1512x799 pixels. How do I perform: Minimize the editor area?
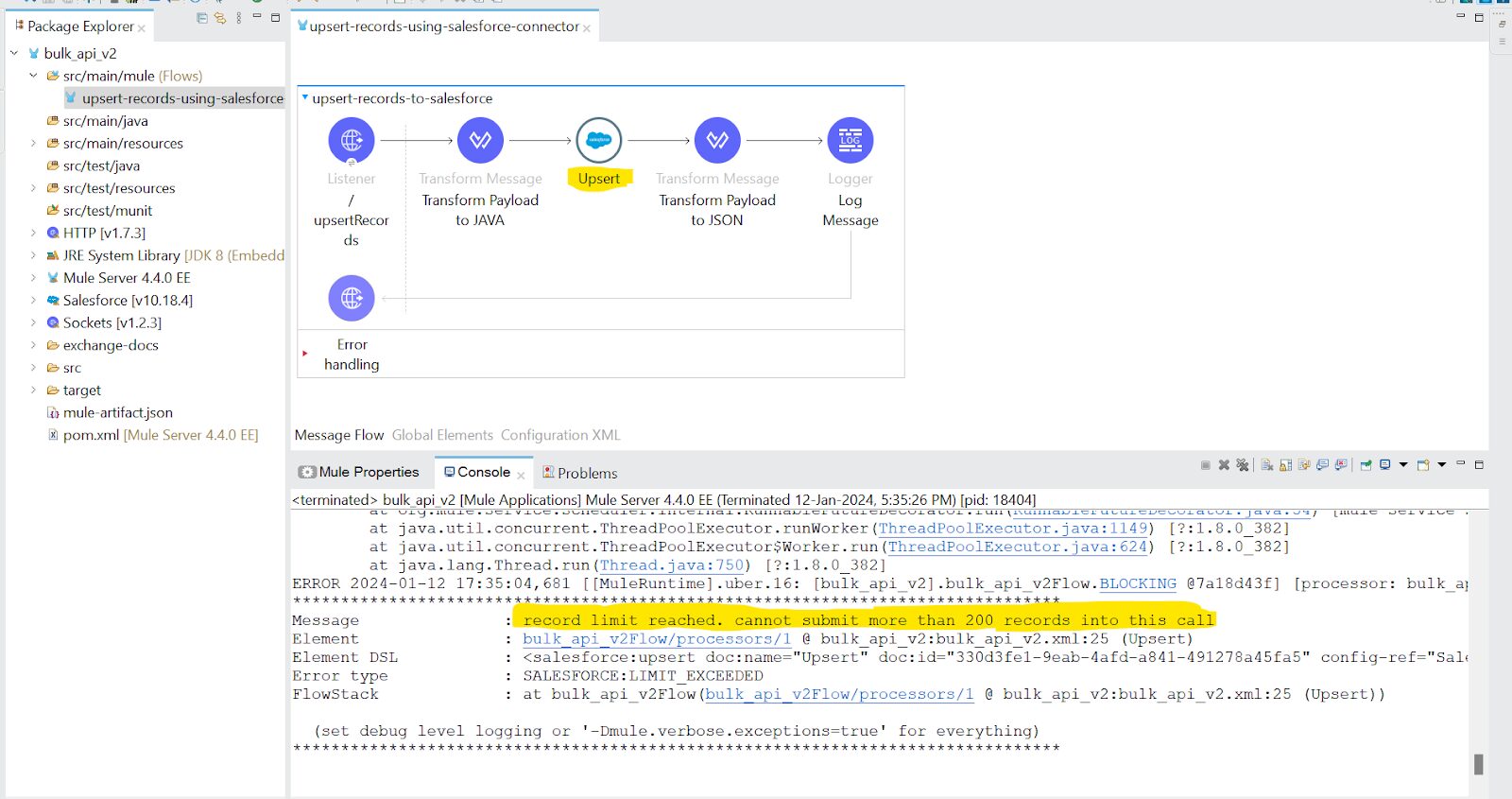pyautogui.click(x=1460, y=17)
